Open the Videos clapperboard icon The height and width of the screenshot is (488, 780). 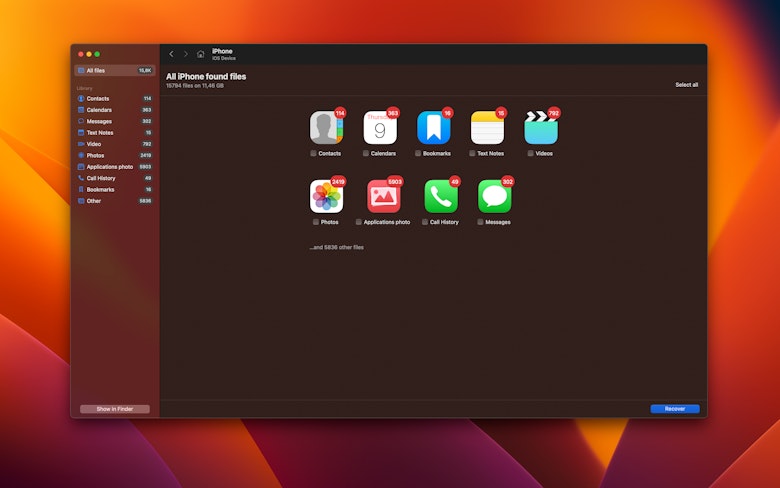541,127
